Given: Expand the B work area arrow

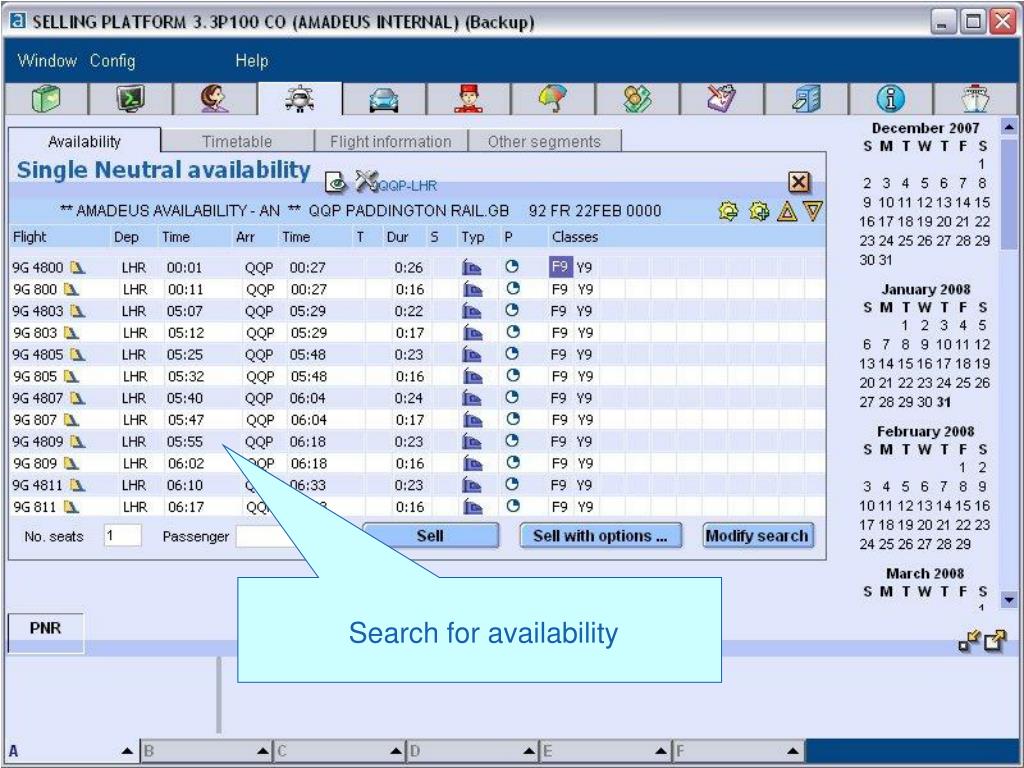Looking at the screenshot, I should 263,751.
